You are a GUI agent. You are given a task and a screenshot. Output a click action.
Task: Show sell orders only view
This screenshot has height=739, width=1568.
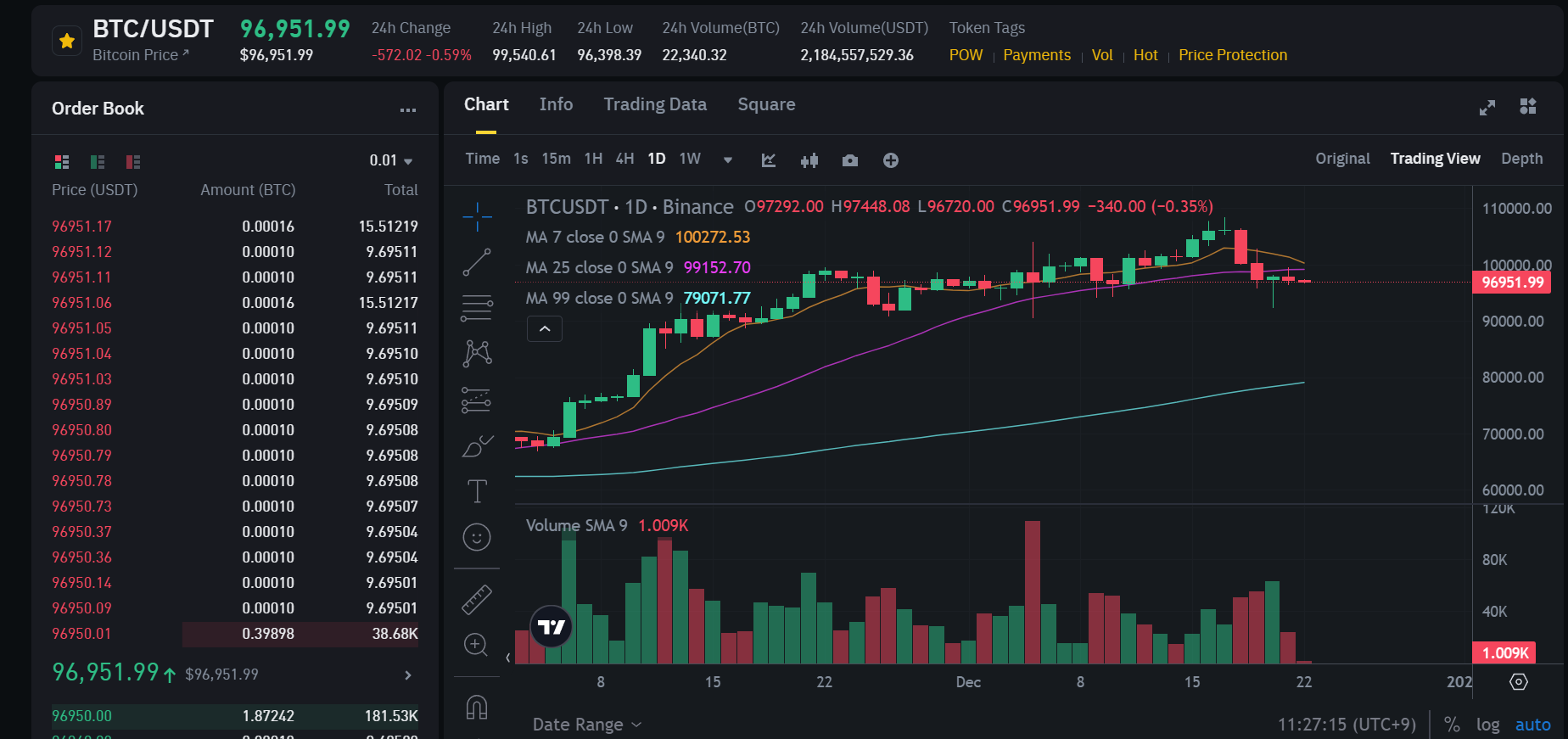133,161
